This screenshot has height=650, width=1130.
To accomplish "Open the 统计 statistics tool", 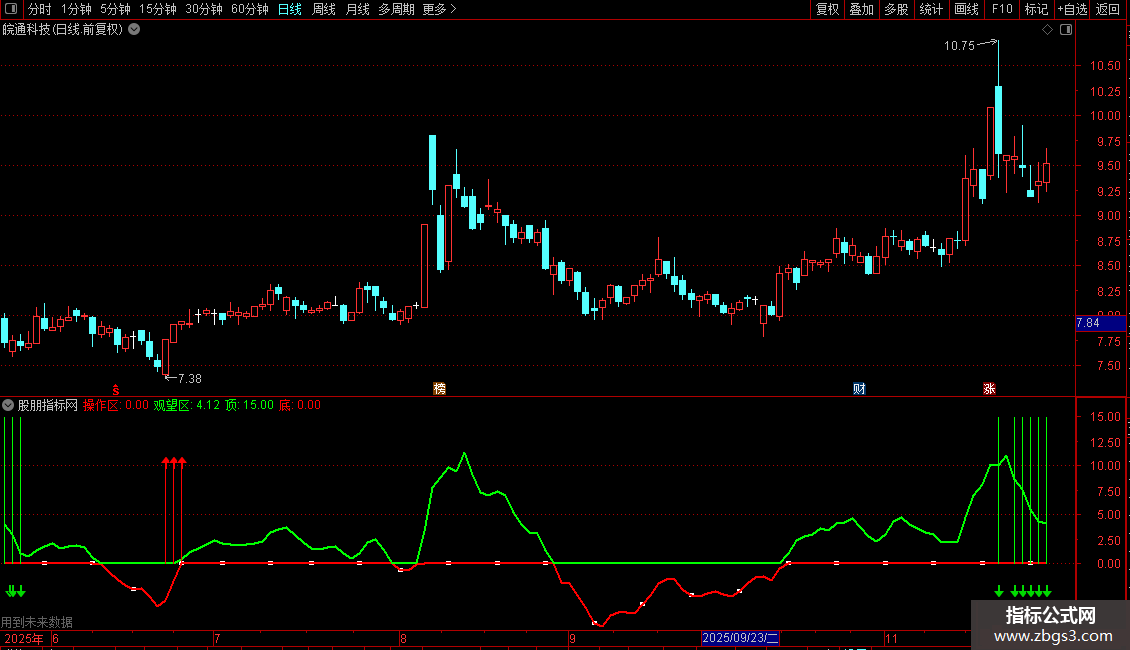I will (931, 9).
